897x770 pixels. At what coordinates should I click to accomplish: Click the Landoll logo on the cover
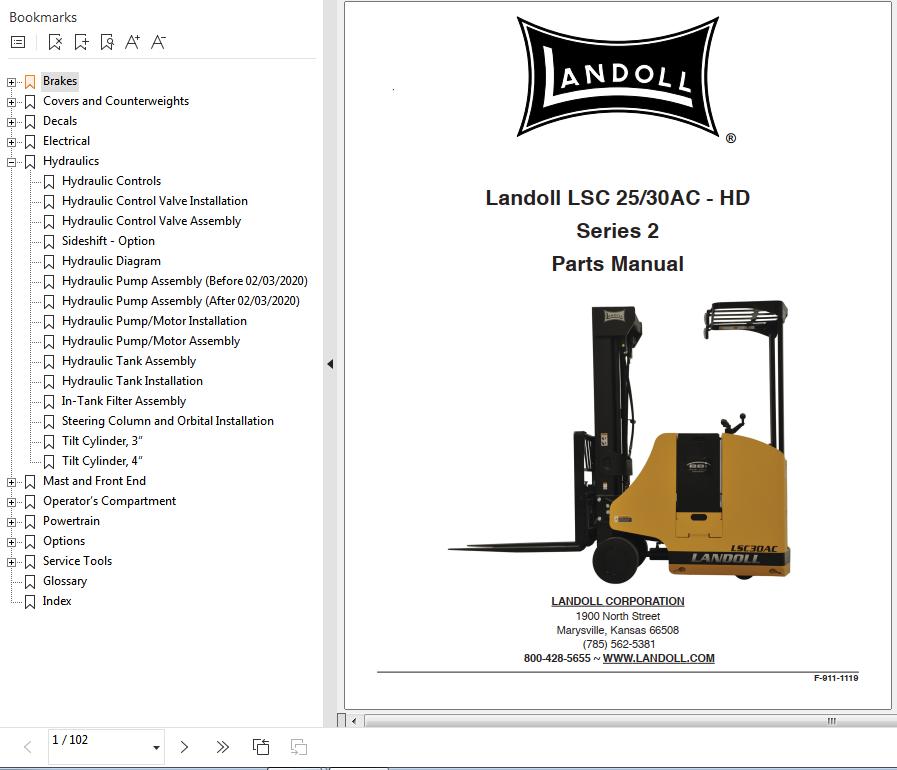click(619, 78)
